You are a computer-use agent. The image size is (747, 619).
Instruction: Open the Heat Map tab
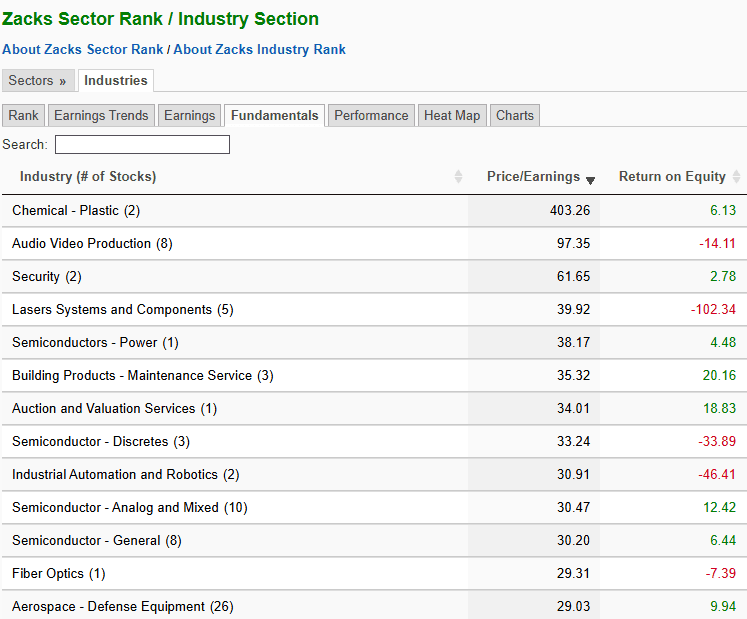point(452,115)
